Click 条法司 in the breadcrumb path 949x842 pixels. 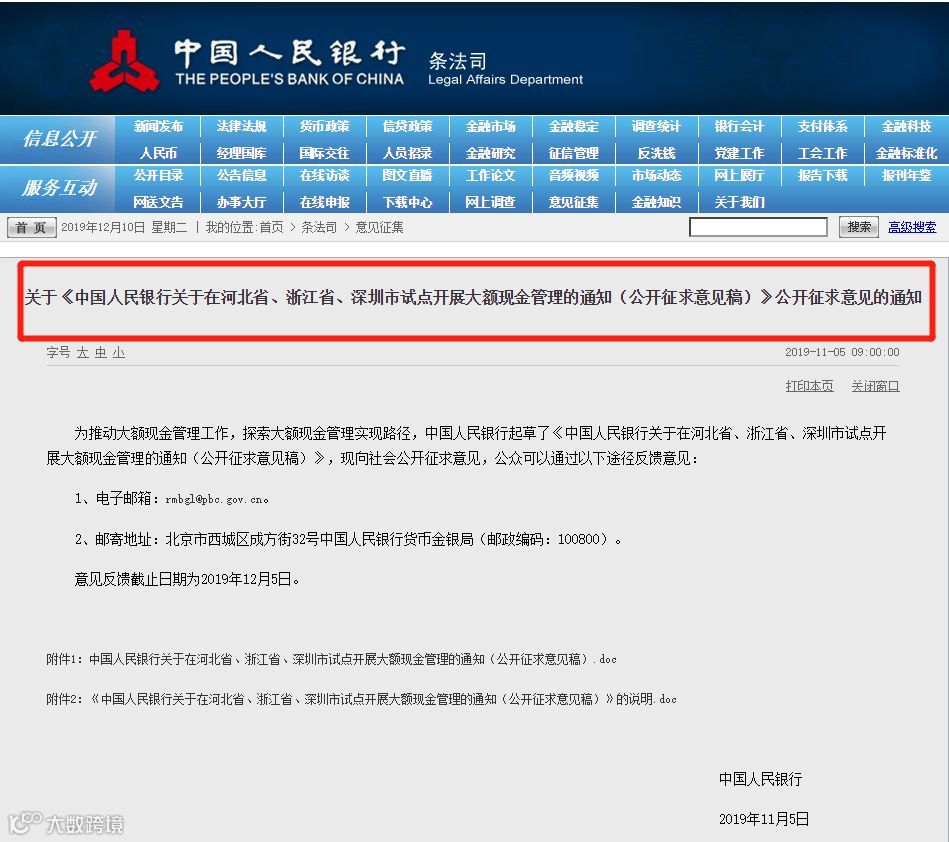tap(319, 228)
